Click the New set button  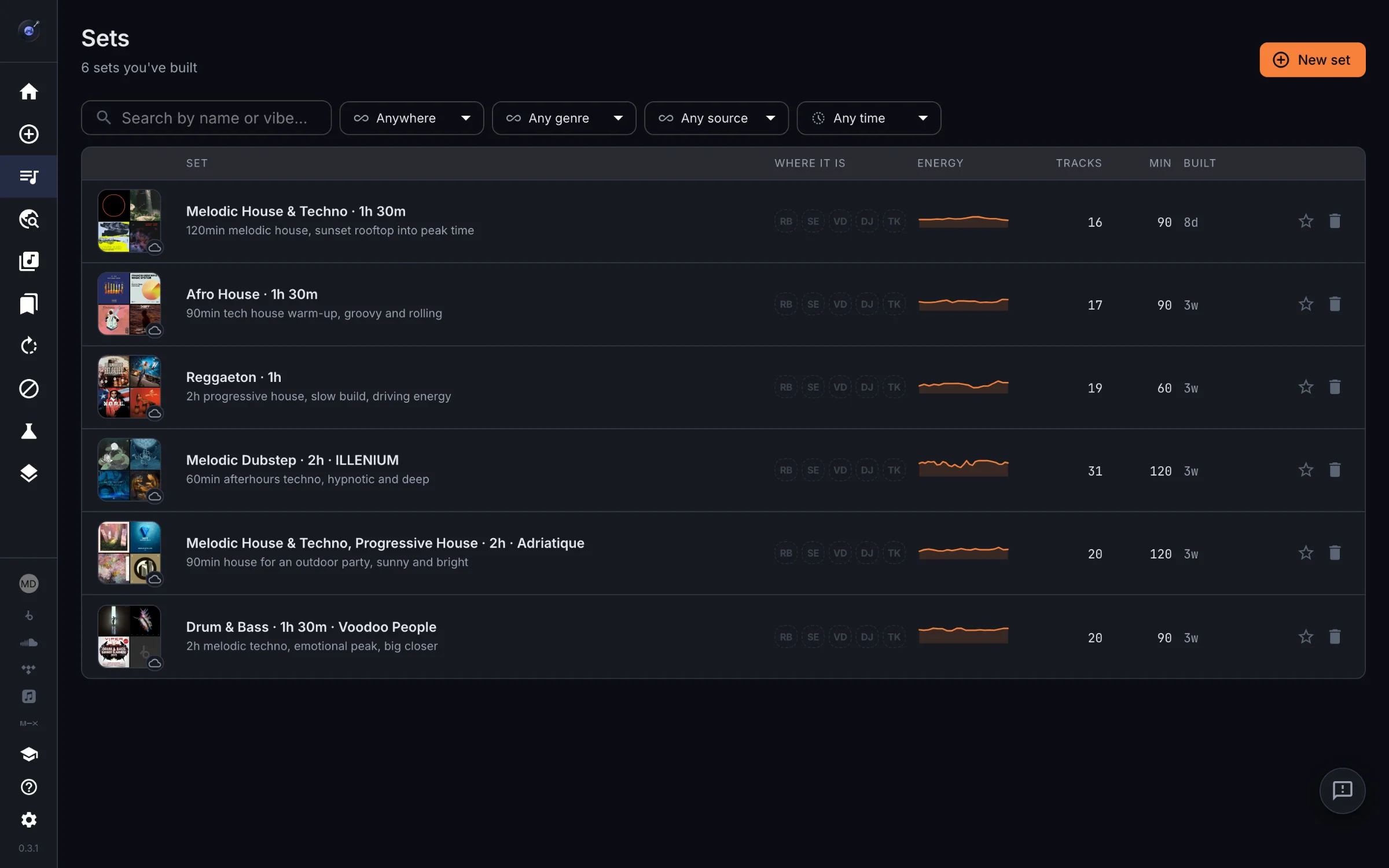click(1312, 60)
